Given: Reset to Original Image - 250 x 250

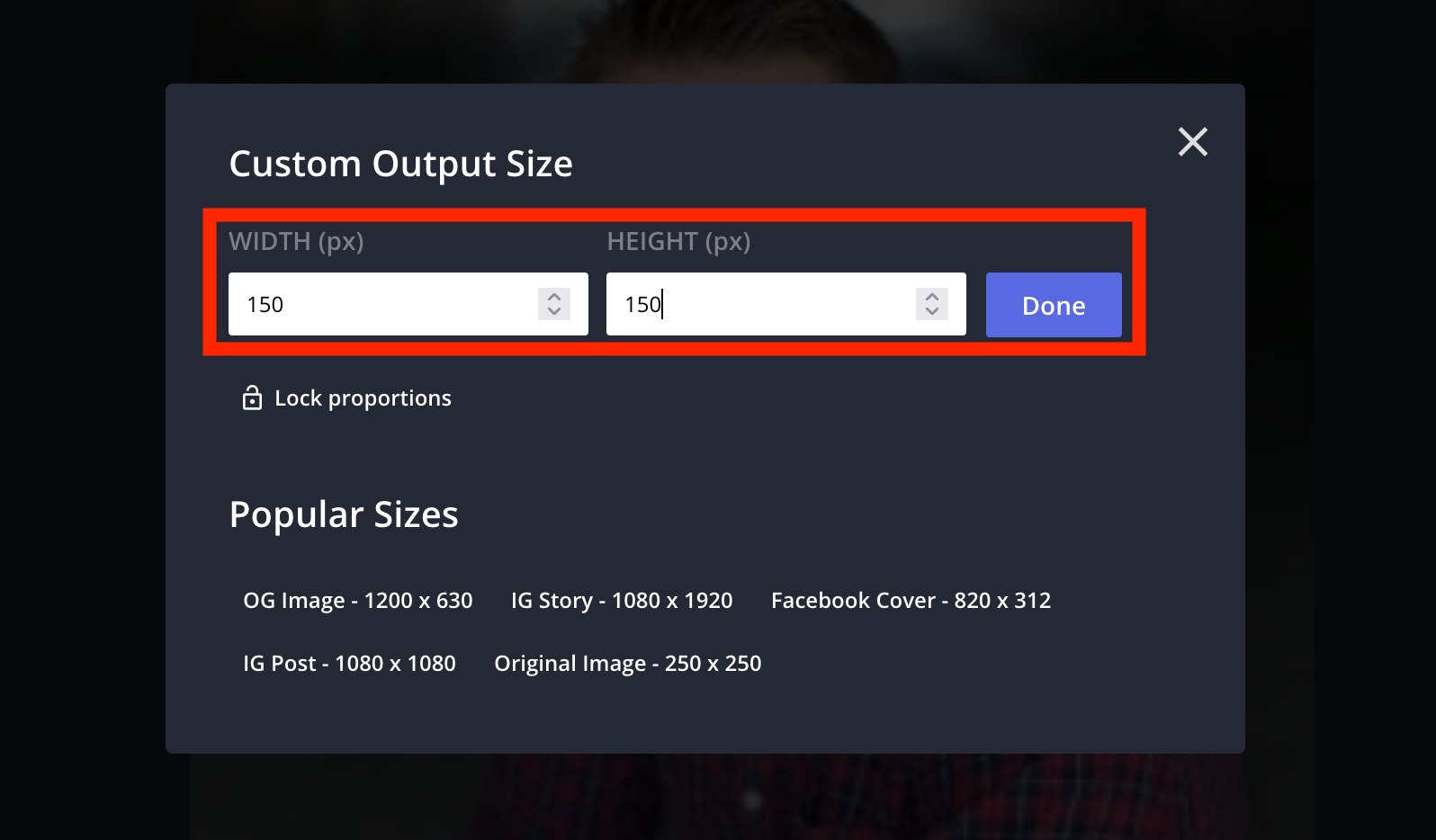Looking at the screenshot, I should pos(627,663).
